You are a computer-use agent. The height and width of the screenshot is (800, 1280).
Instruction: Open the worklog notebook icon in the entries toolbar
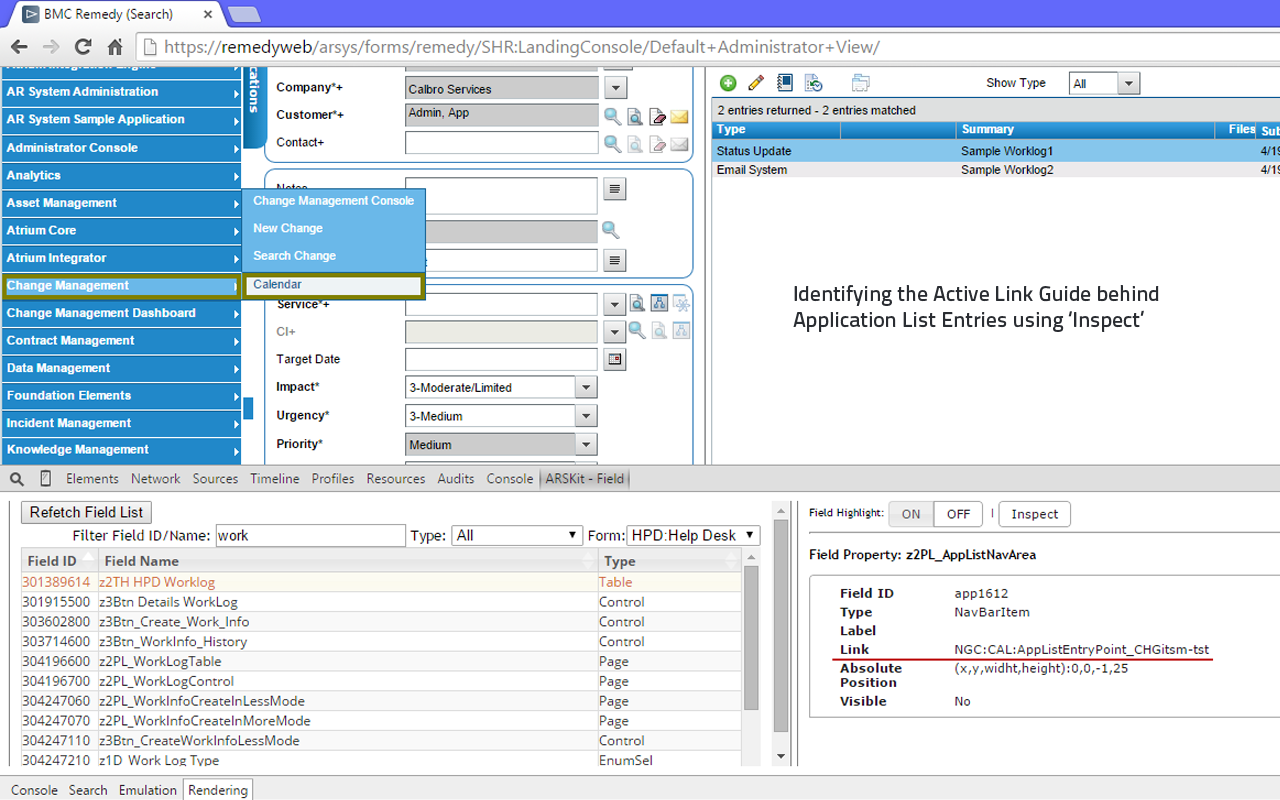pos(785,83)
